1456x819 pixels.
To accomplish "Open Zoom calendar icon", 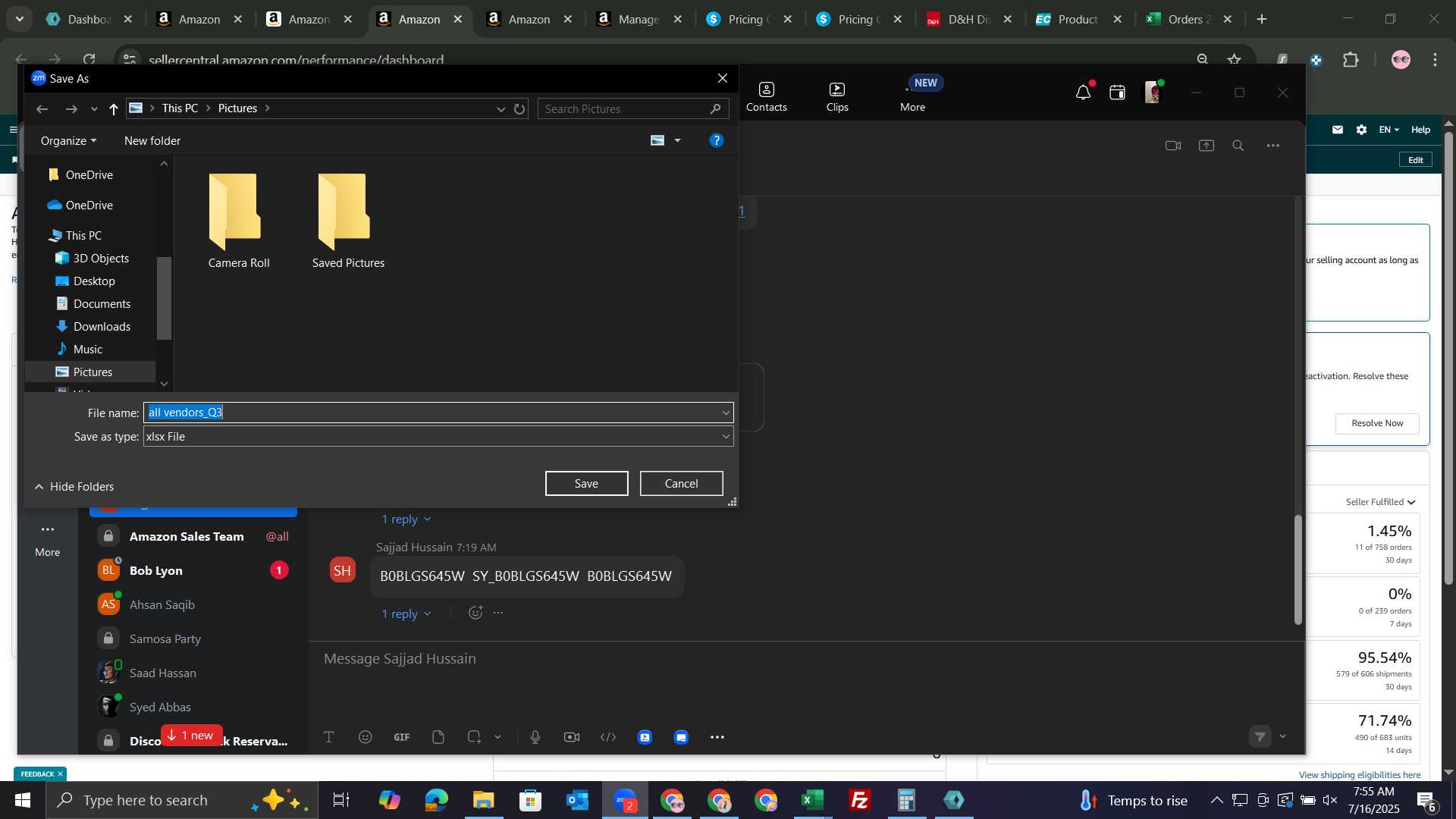I will [1117, 93].
